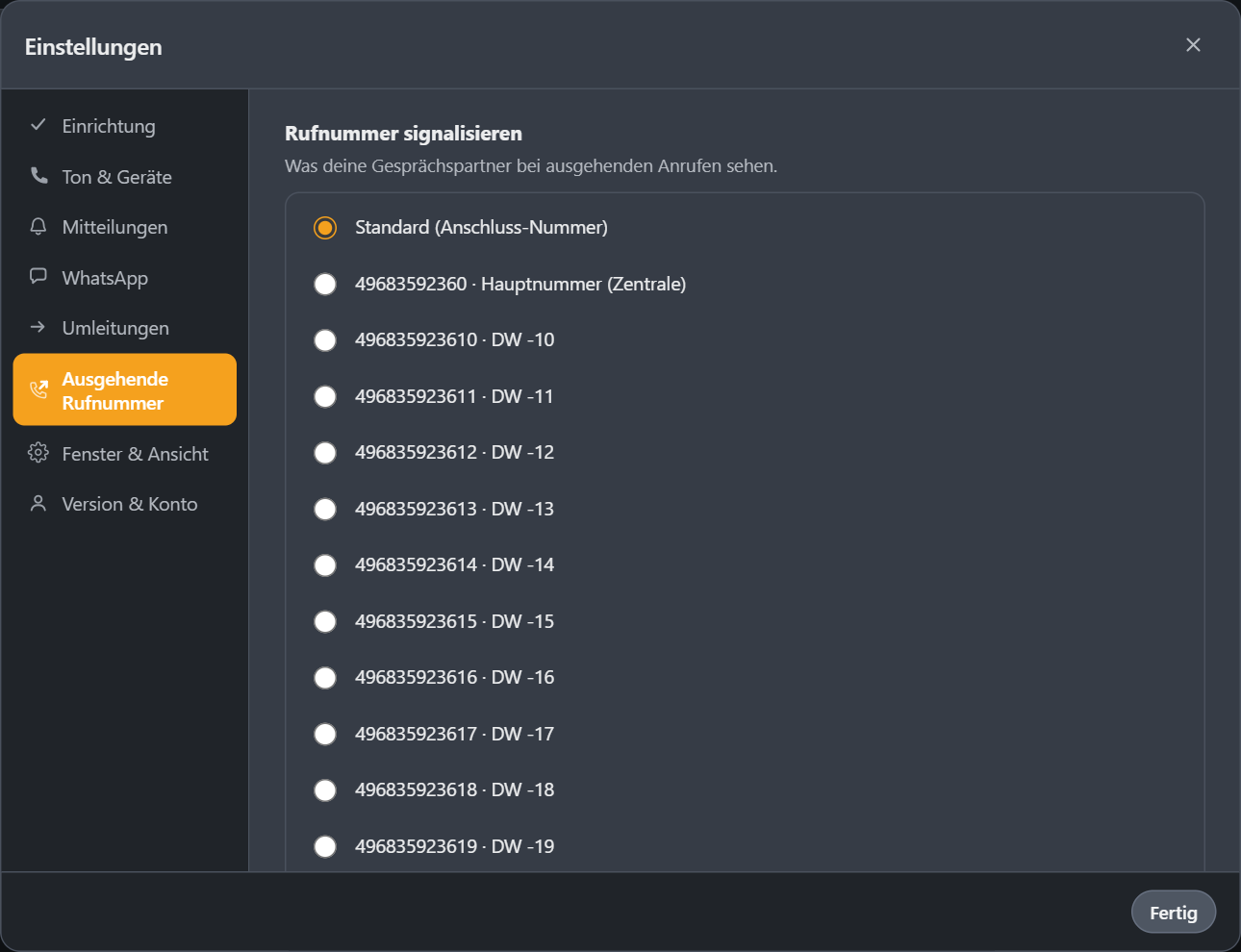Pick the radio button for DW -15
Image resolution: width=1241 pixels, height=952 pixels.
tap(325, 621)
